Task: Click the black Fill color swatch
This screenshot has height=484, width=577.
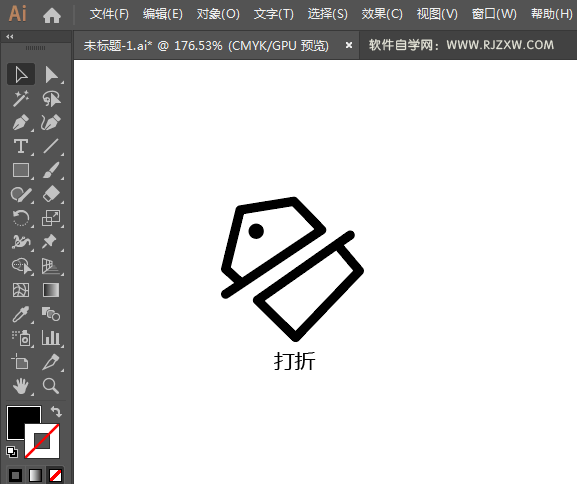Action: point(19,418)
